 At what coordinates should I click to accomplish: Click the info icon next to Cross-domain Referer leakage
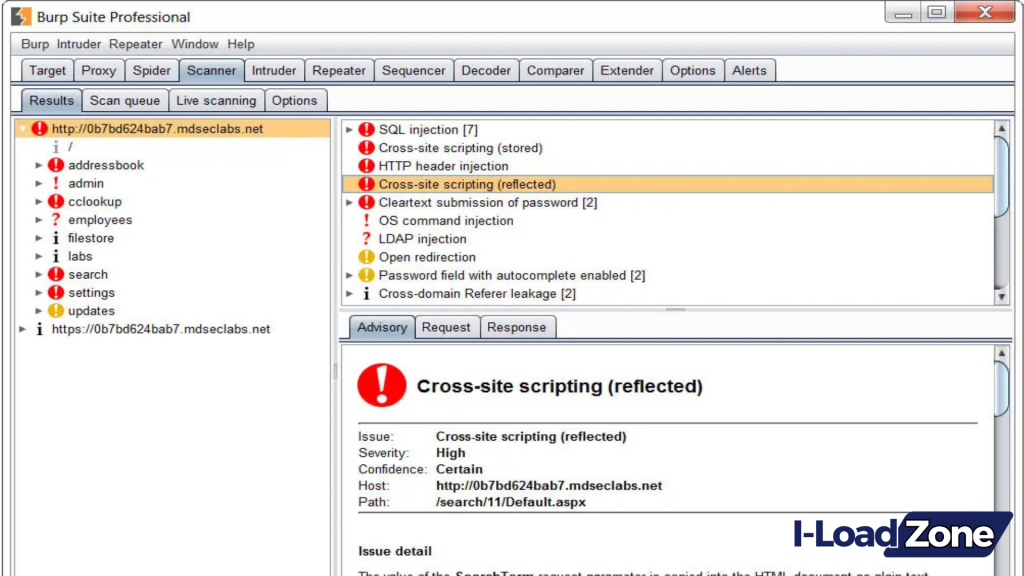pos(366,293)
